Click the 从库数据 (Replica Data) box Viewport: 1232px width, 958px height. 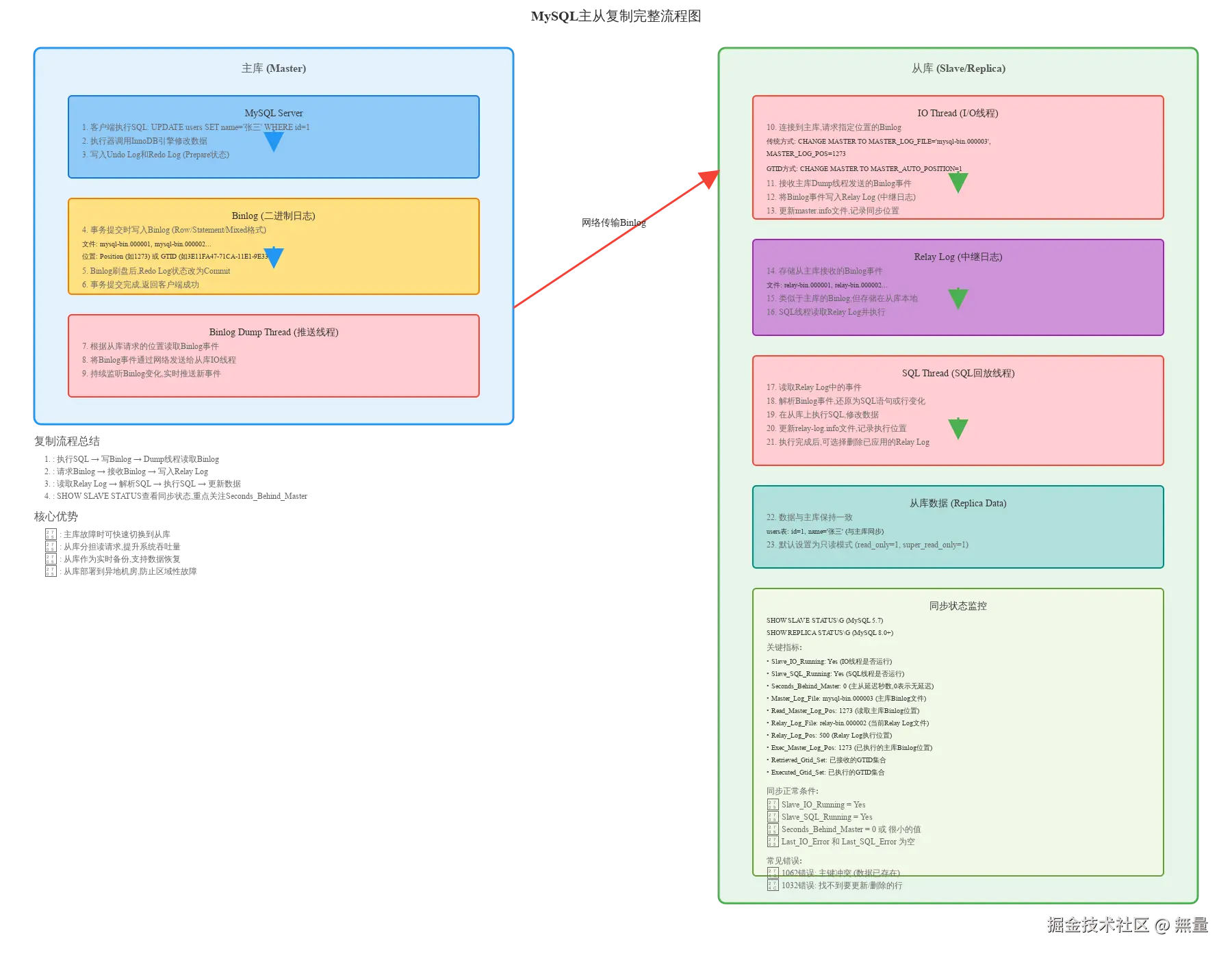(x=958, y=526)
